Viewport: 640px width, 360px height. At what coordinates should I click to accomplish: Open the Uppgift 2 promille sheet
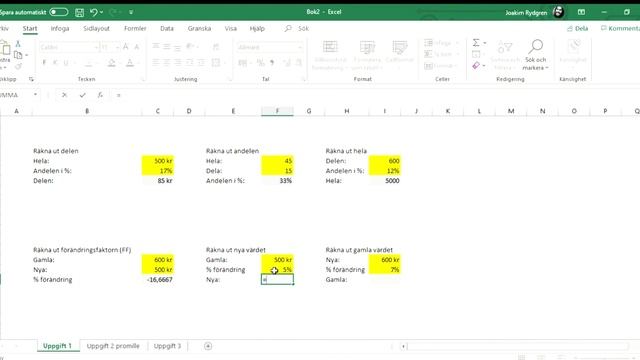[x=113, y=346]
